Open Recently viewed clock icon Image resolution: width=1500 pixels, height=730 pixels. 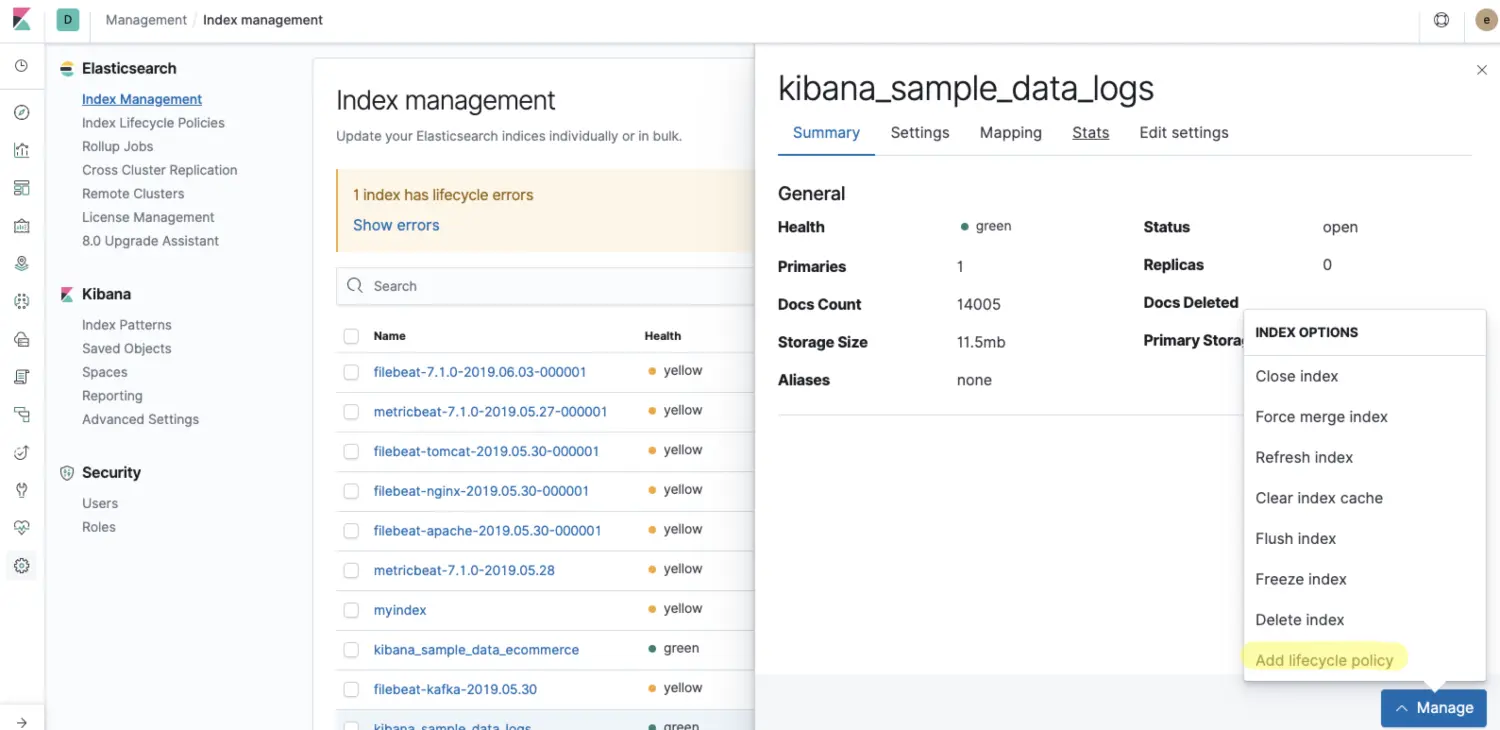(22, 66)
